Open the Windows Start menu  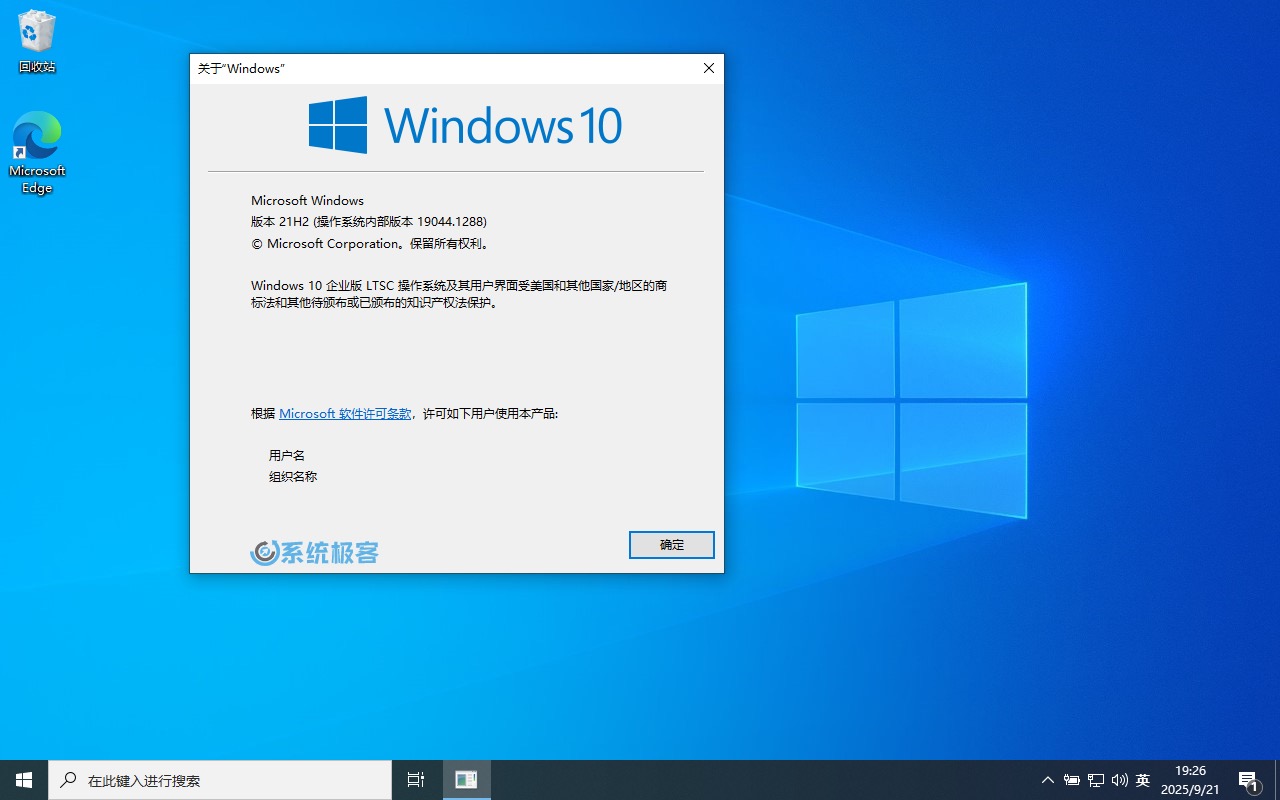[24, 780]
